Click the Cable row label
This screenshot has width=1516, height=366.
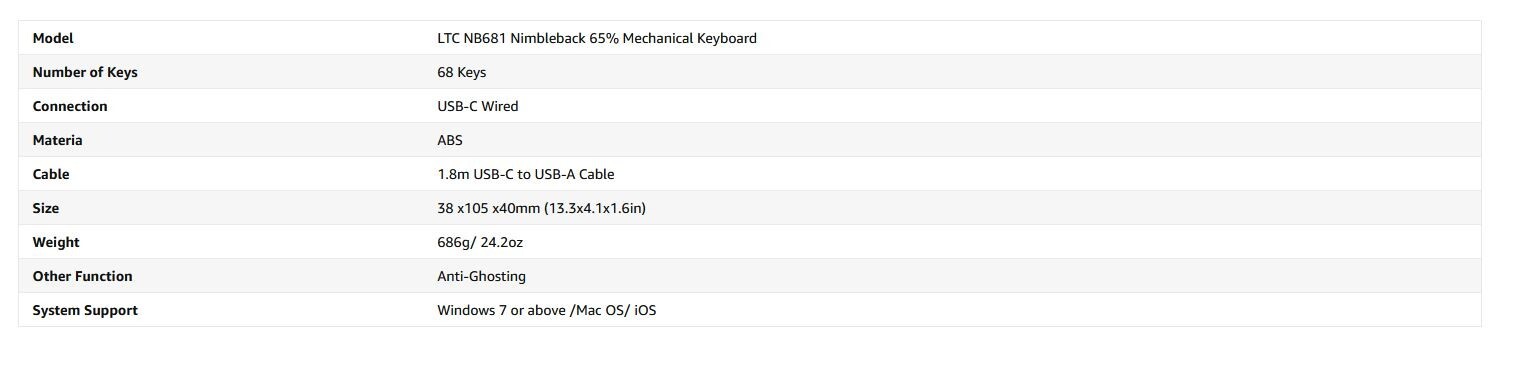pyautogui.click(x=51, y=174)
